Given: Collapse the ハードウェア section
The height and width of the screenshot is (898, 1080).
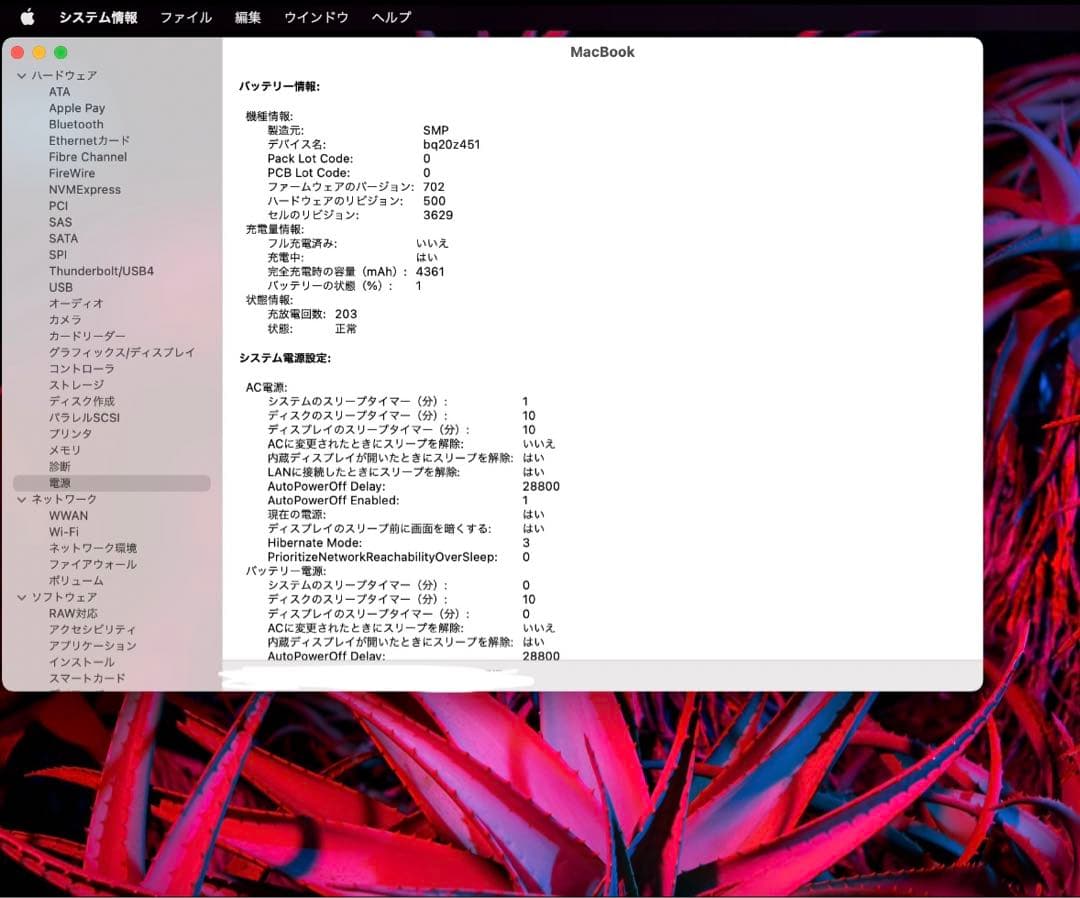Looking at the screenshot, I should pyautogui.click(x=21, y=75).
